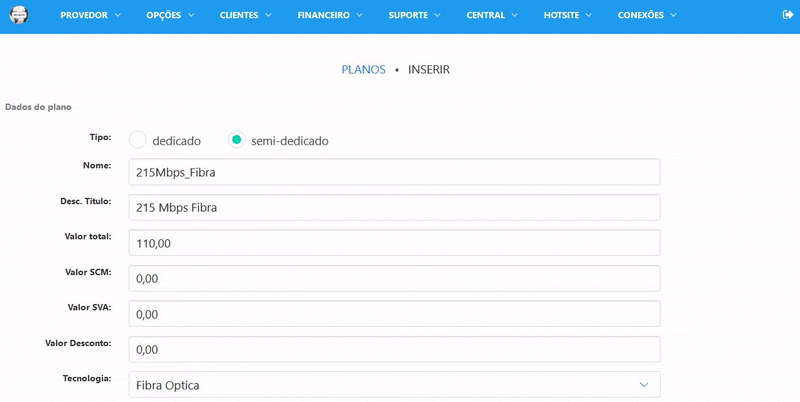
Task: Click the logout icon in top bar
Action: (x=786, y=16)
